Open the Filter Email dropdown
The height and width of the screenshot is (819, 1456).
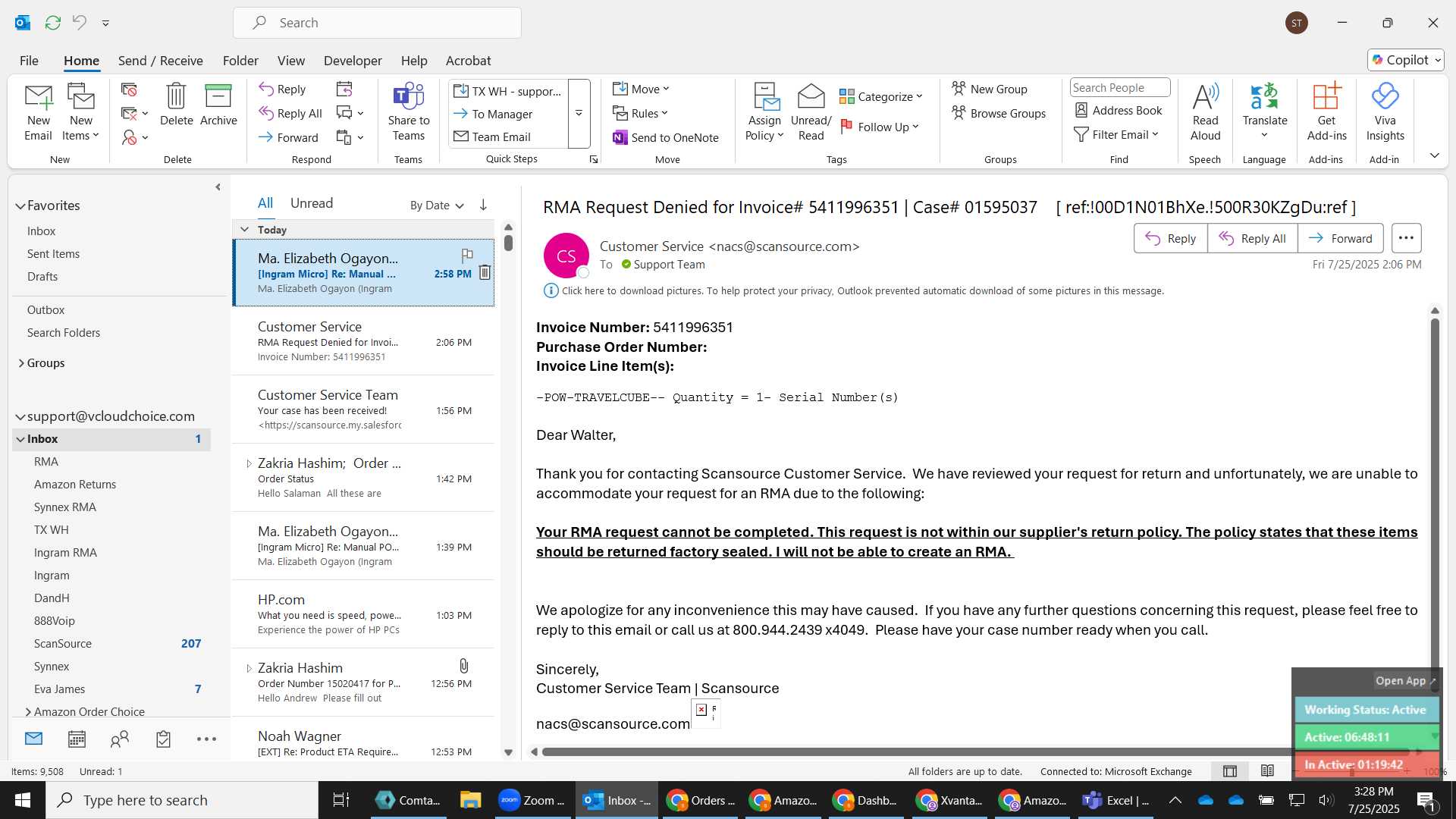point(1116,134)
